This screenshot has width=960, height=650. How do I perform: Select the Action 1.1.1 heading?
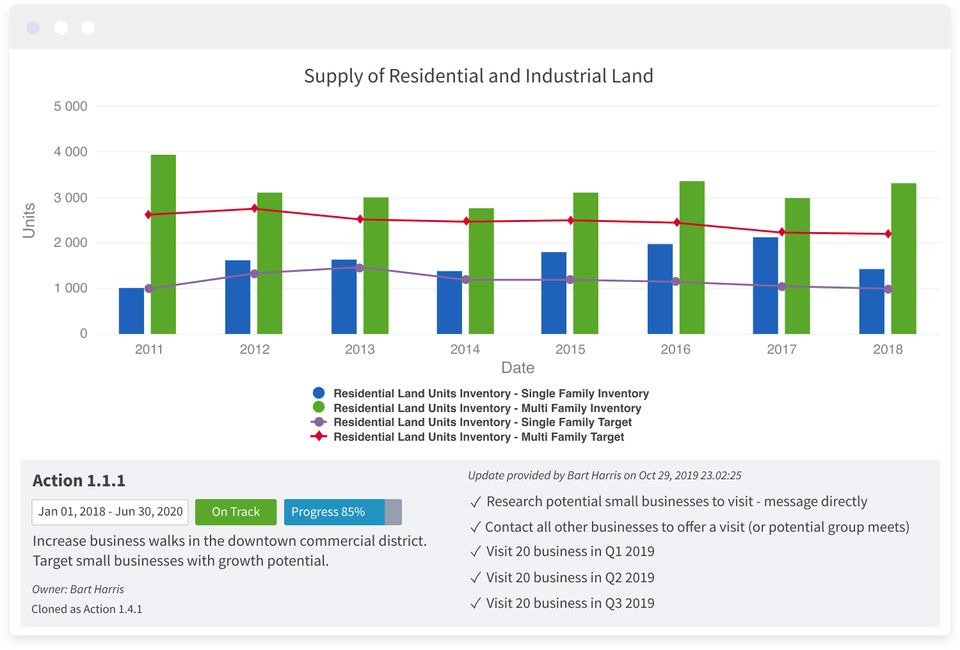(x=79, y=481)
